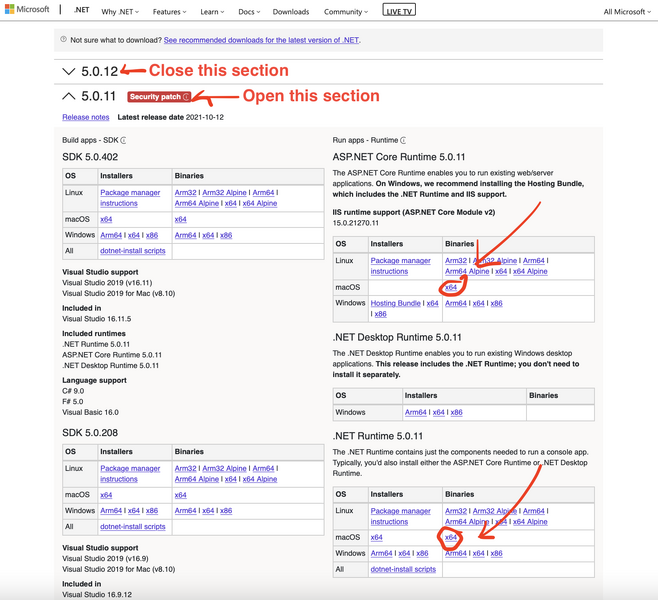Viewport: 658px width, 600px height.
Task: Click the info icon inside the Security patch badge
Action: coord(186,97)
